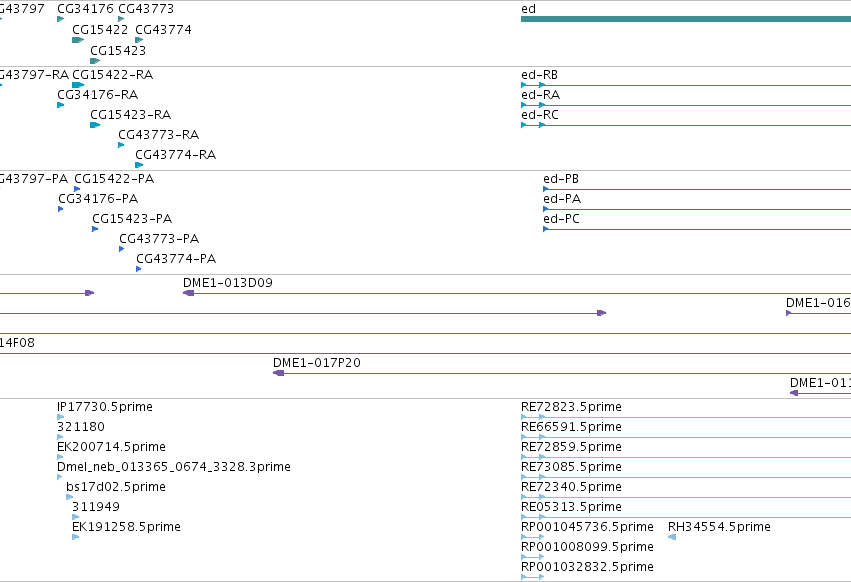Select the CG15422-RA transcript glyph

tap(78, 85)
